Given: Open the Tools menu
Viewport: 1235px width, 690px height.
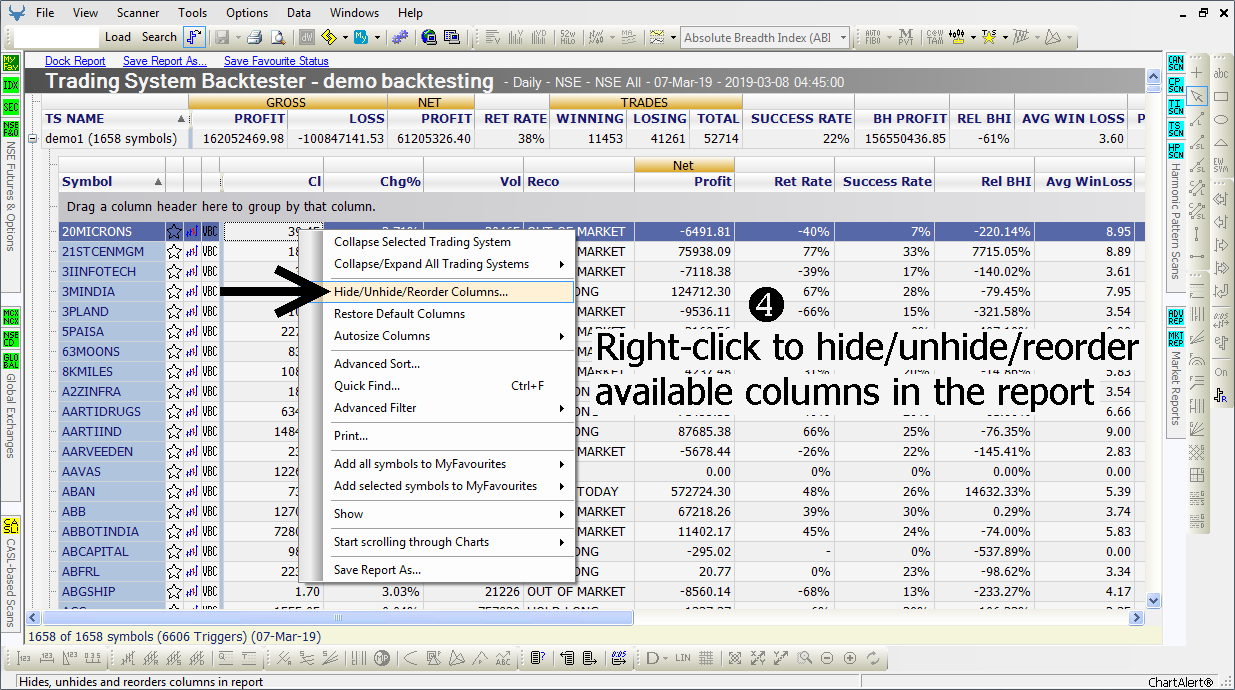Looking at the screenshot, I should [193, 13].
